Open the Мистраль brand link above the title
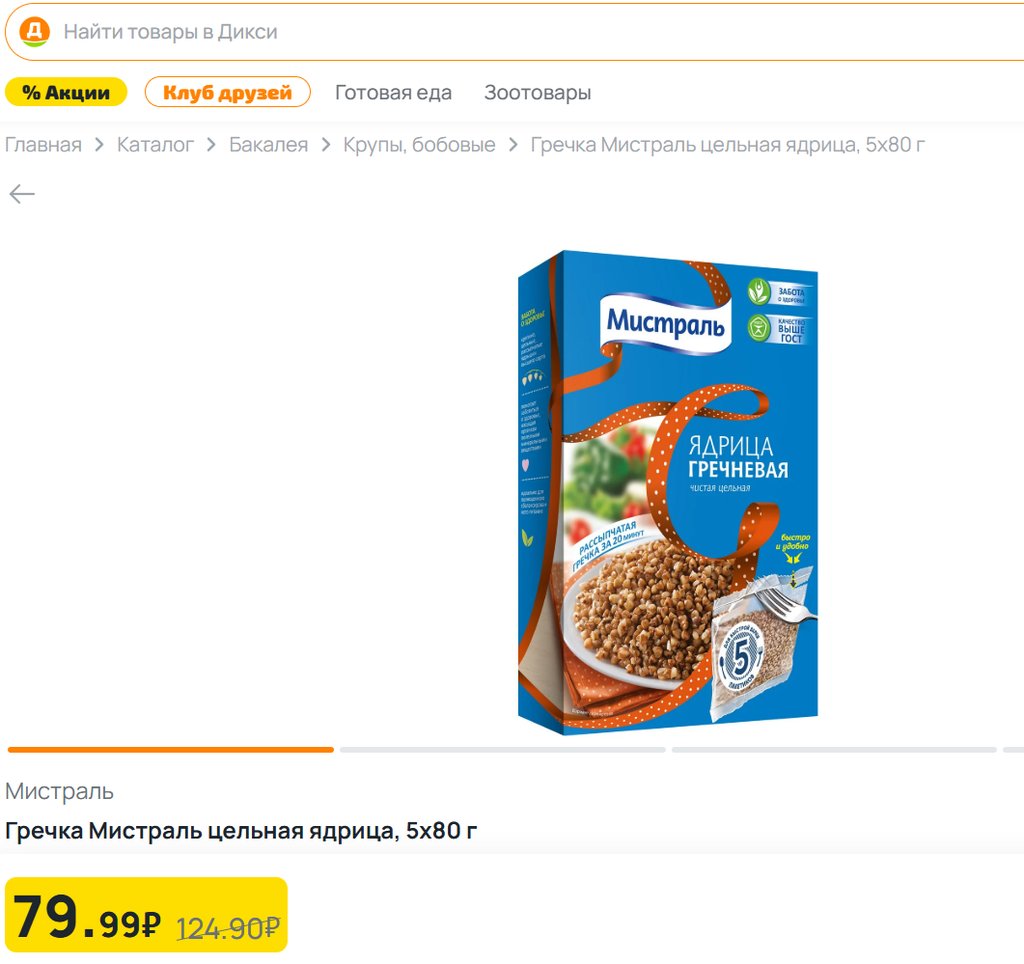The height and width of the screenshot is (964, 1024). pyautogui.click(x=59, y=792)
